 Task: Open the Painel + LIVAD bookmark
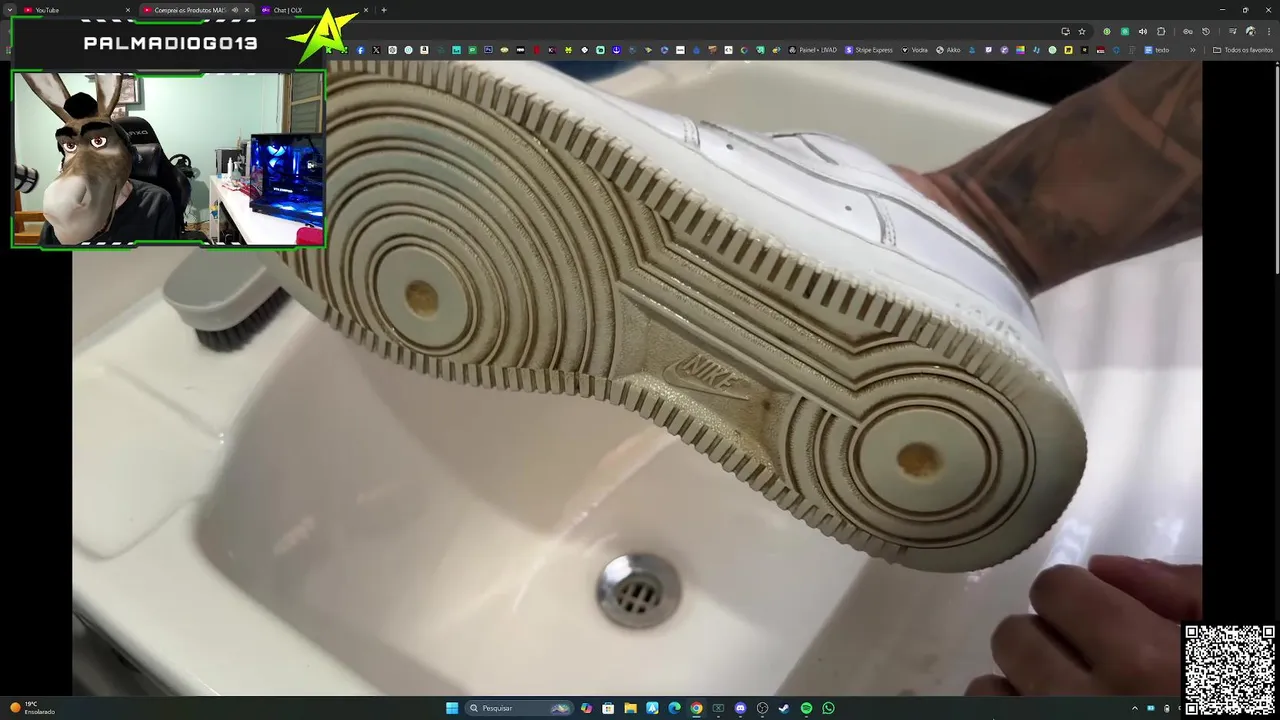812,50
